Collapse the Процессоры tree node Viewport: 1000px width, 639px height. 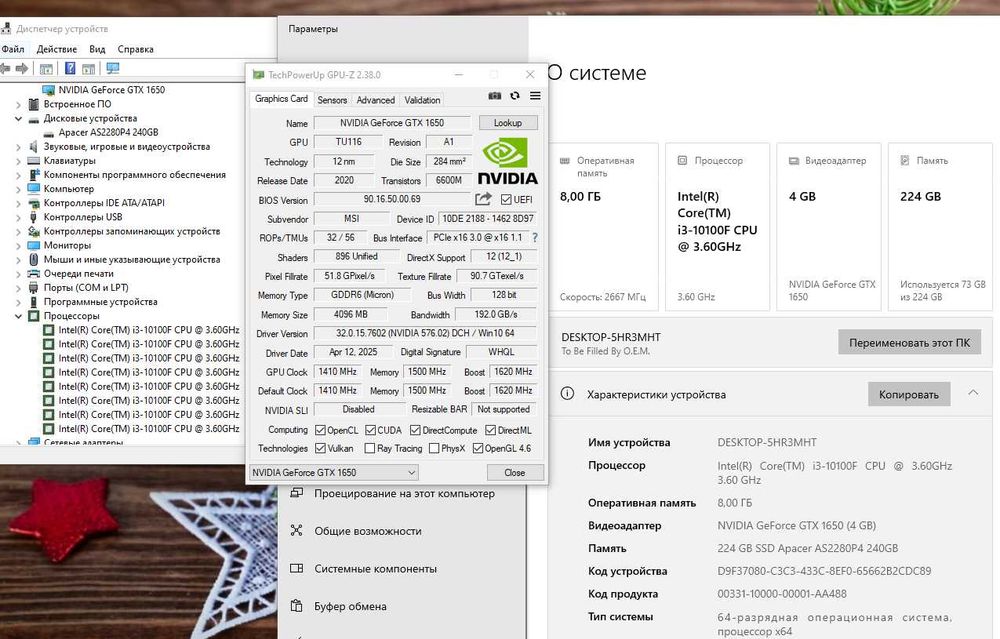pyautogui.click(x=18, y=316)
